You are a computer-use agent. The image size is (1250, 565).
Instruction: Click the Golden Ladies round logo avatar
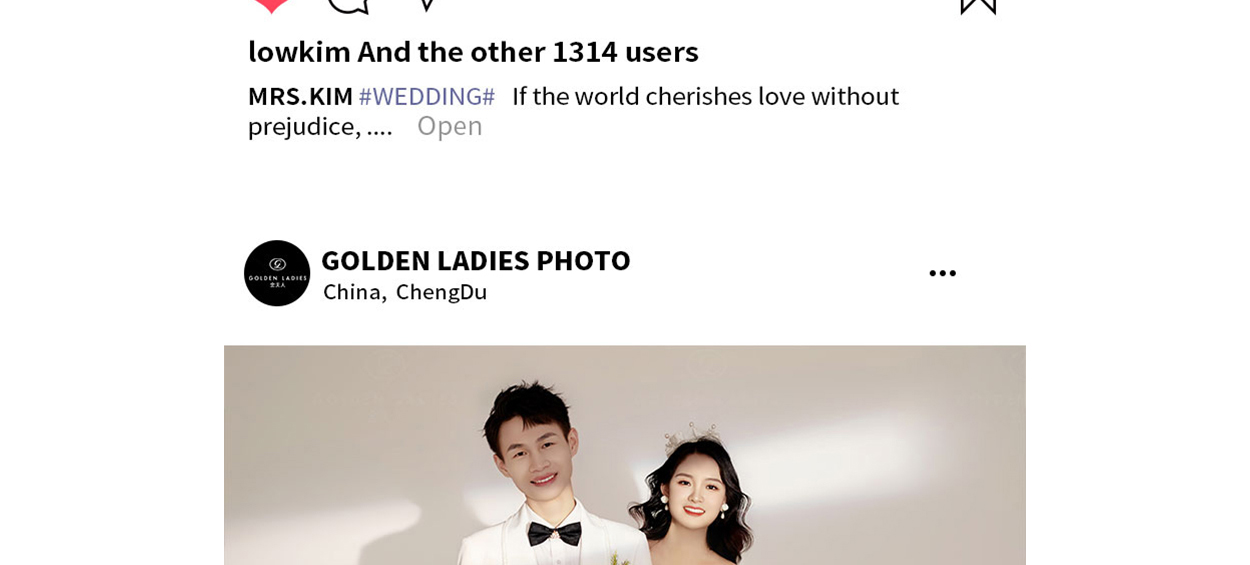click(277, 273)
